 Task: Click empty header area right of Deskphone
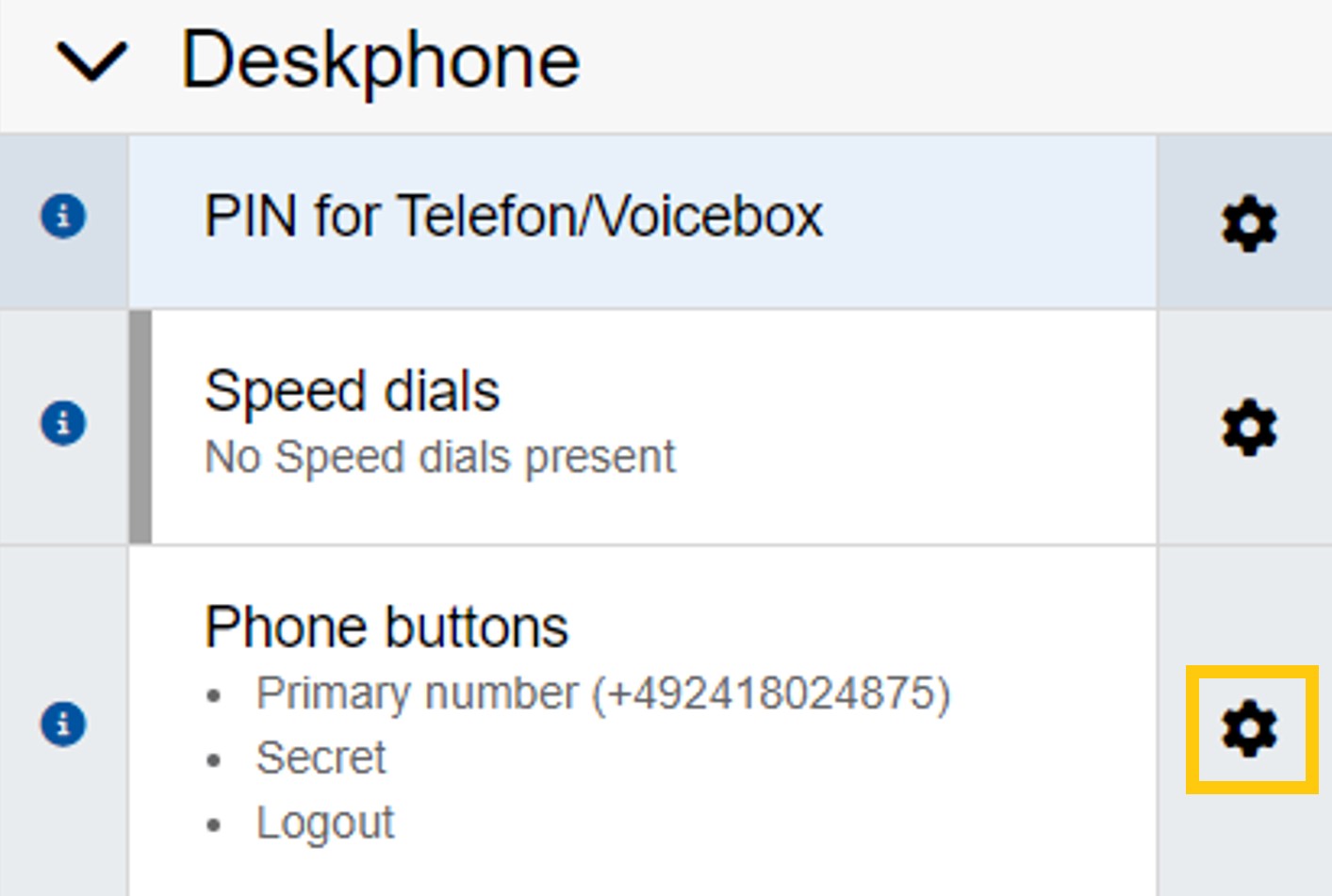point(943,62)
